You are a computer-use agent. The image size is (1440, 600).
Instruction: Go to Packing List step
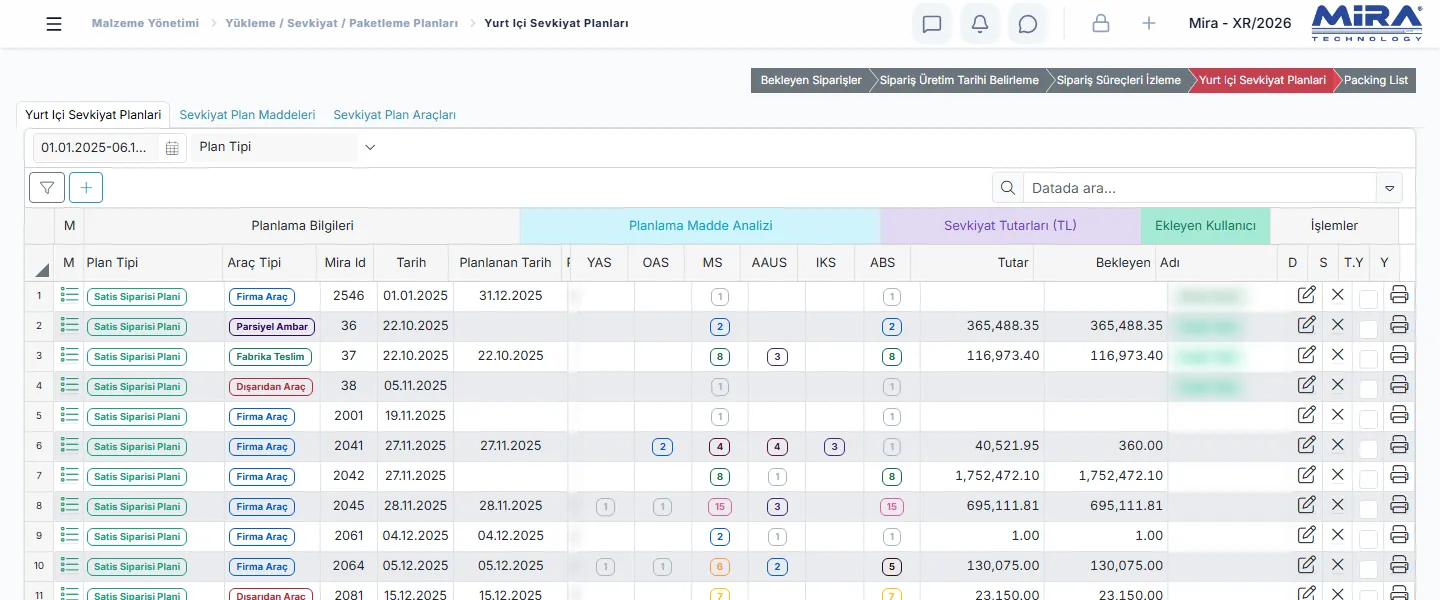pyautogui.click(x=1375, y=80)
